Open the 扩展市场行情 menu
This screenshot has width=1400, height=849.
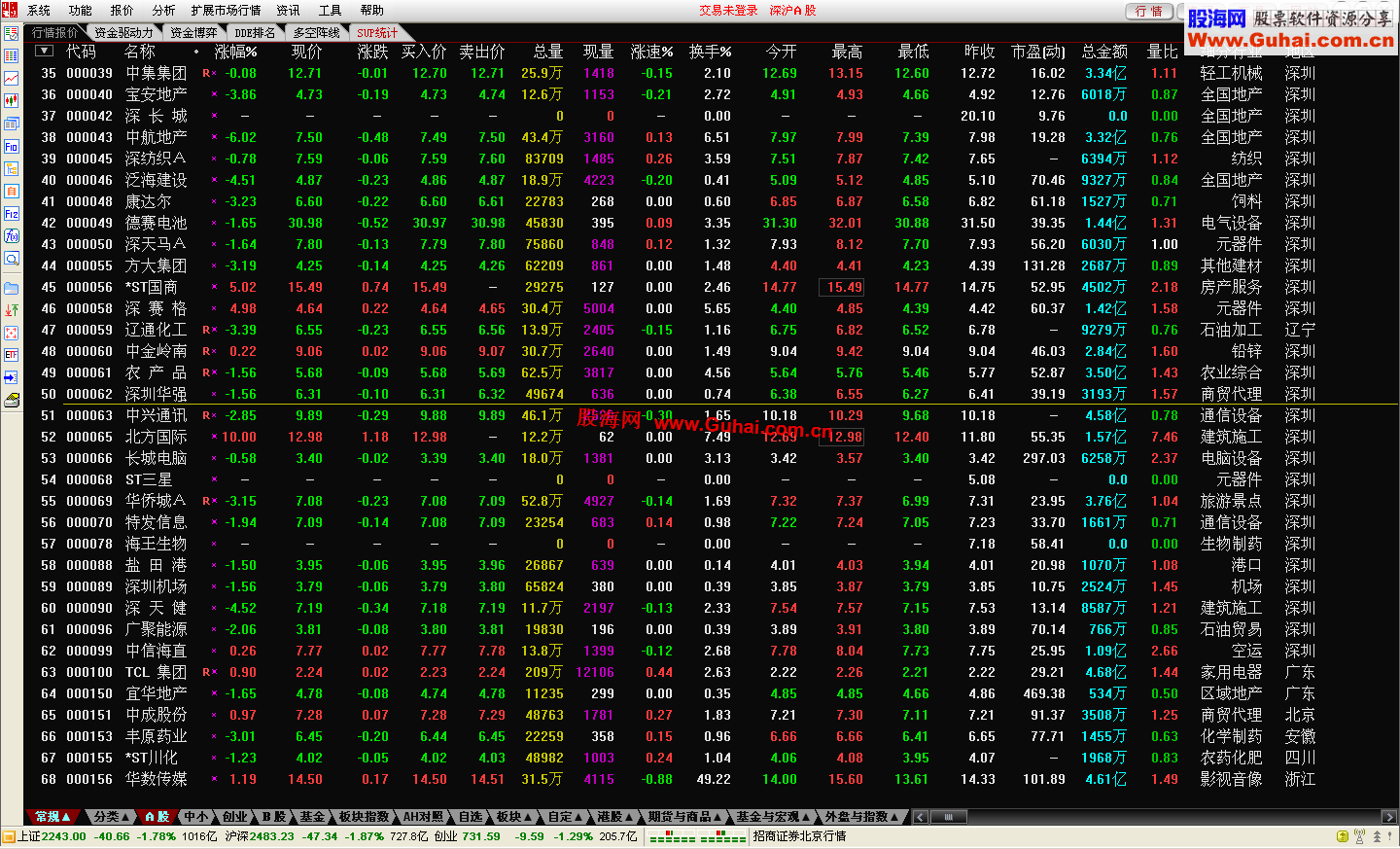tap(227, 11)
